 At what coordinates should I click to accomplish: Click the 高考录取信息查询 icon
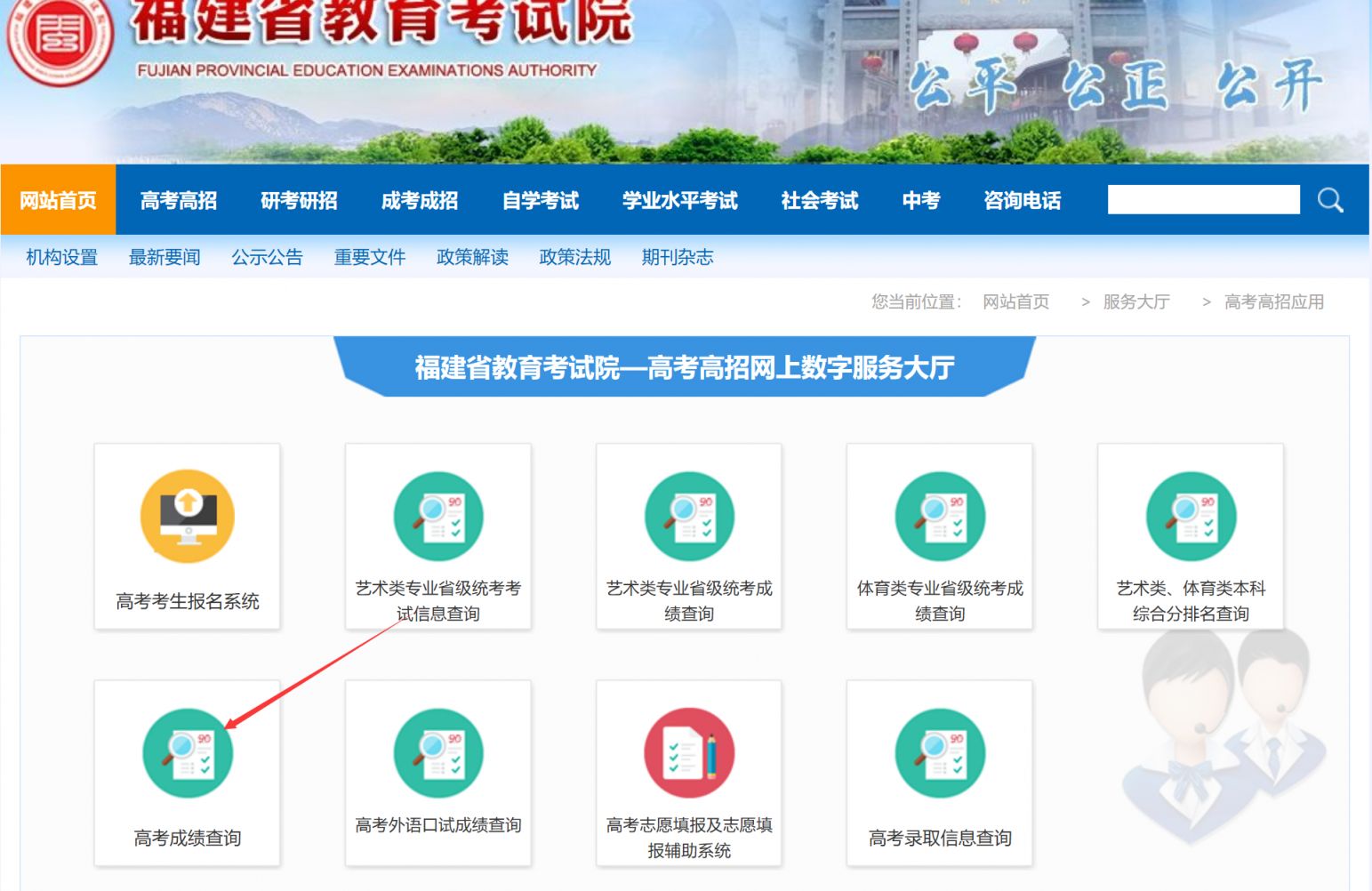point(940,753)
